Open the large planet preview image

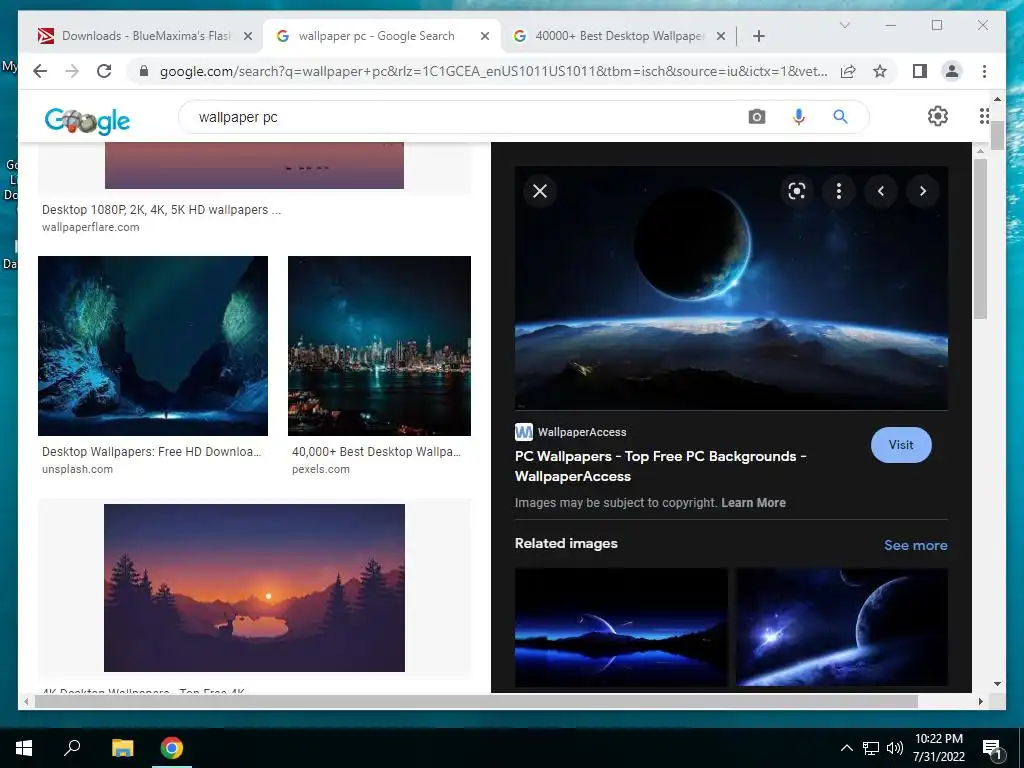(731, 288)
